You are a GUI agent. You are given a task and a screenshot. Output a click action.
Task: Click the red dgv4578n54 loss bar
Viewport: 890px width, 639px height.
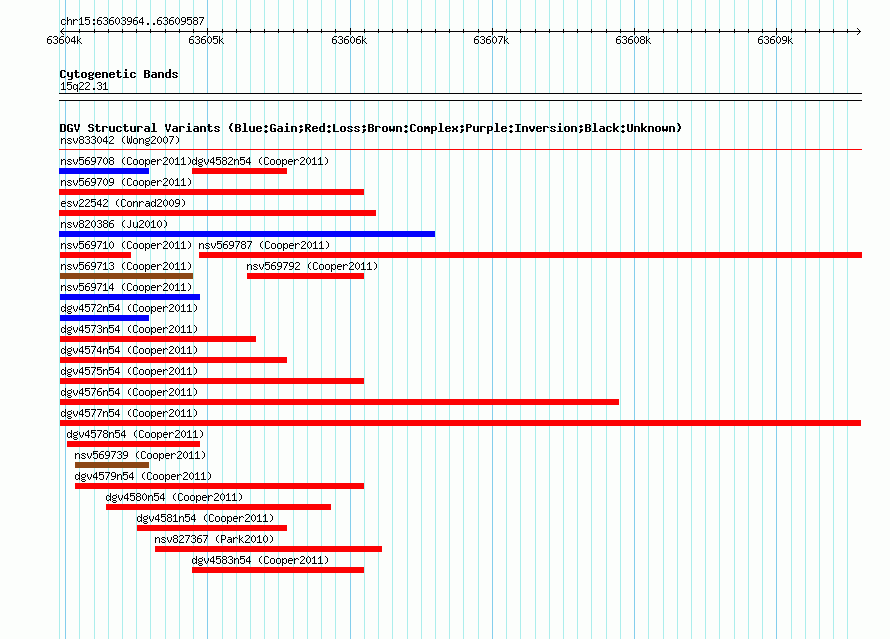pyautogui.click(x=133, y=444)
